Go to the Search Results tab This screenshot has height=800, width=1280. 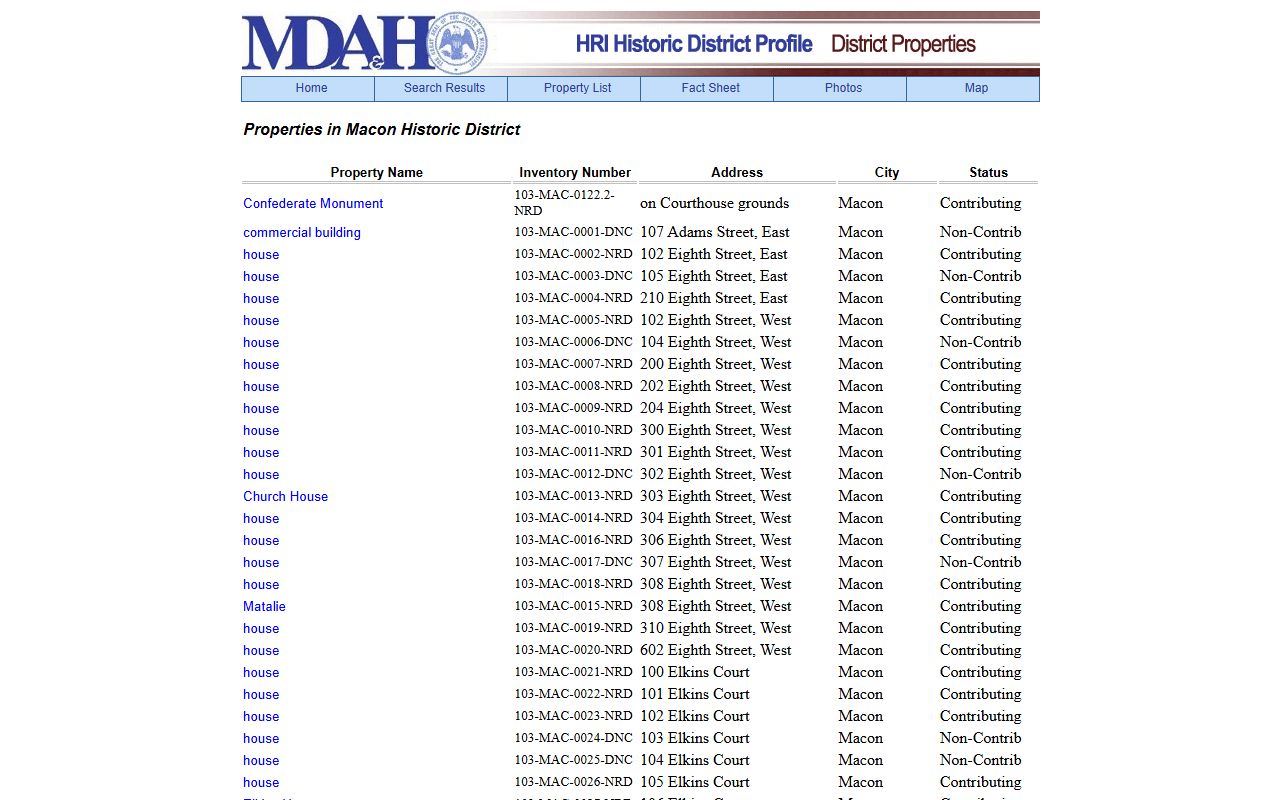441,89
